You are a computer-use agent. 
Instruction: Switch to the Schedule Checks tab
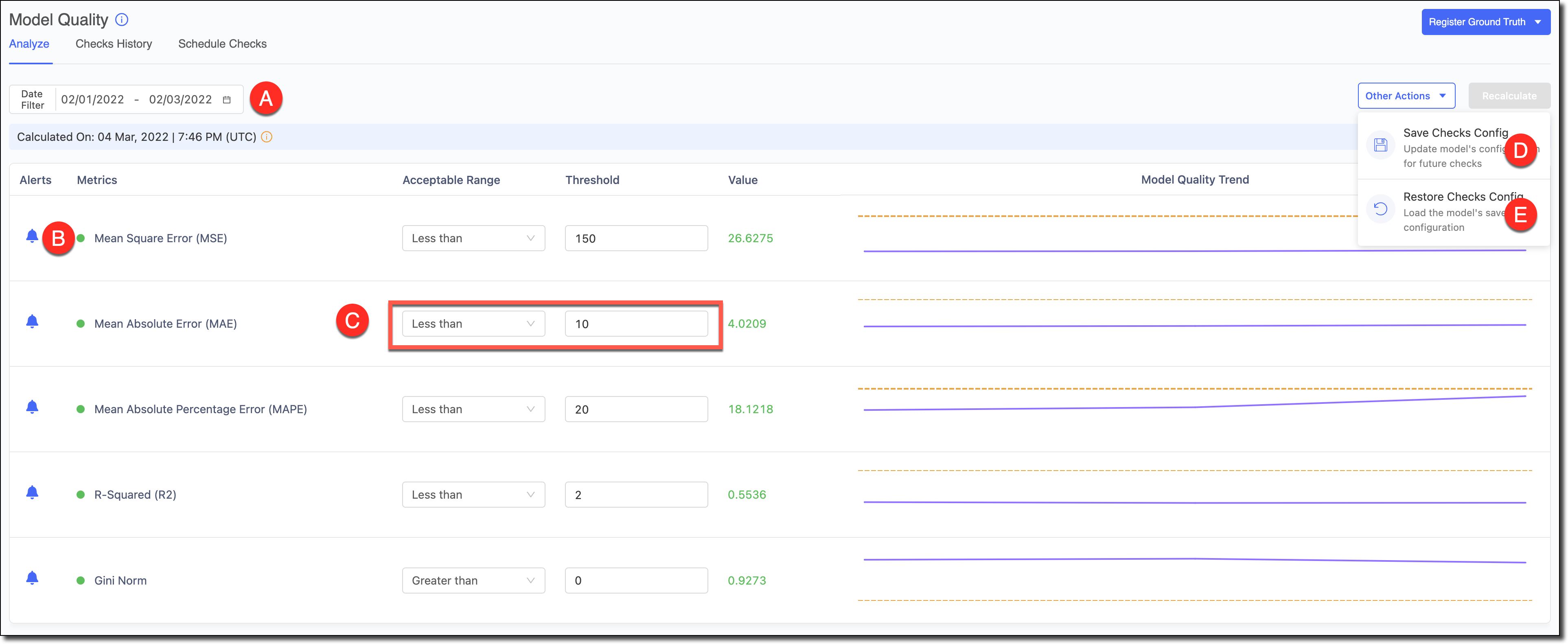click(222, 44)
